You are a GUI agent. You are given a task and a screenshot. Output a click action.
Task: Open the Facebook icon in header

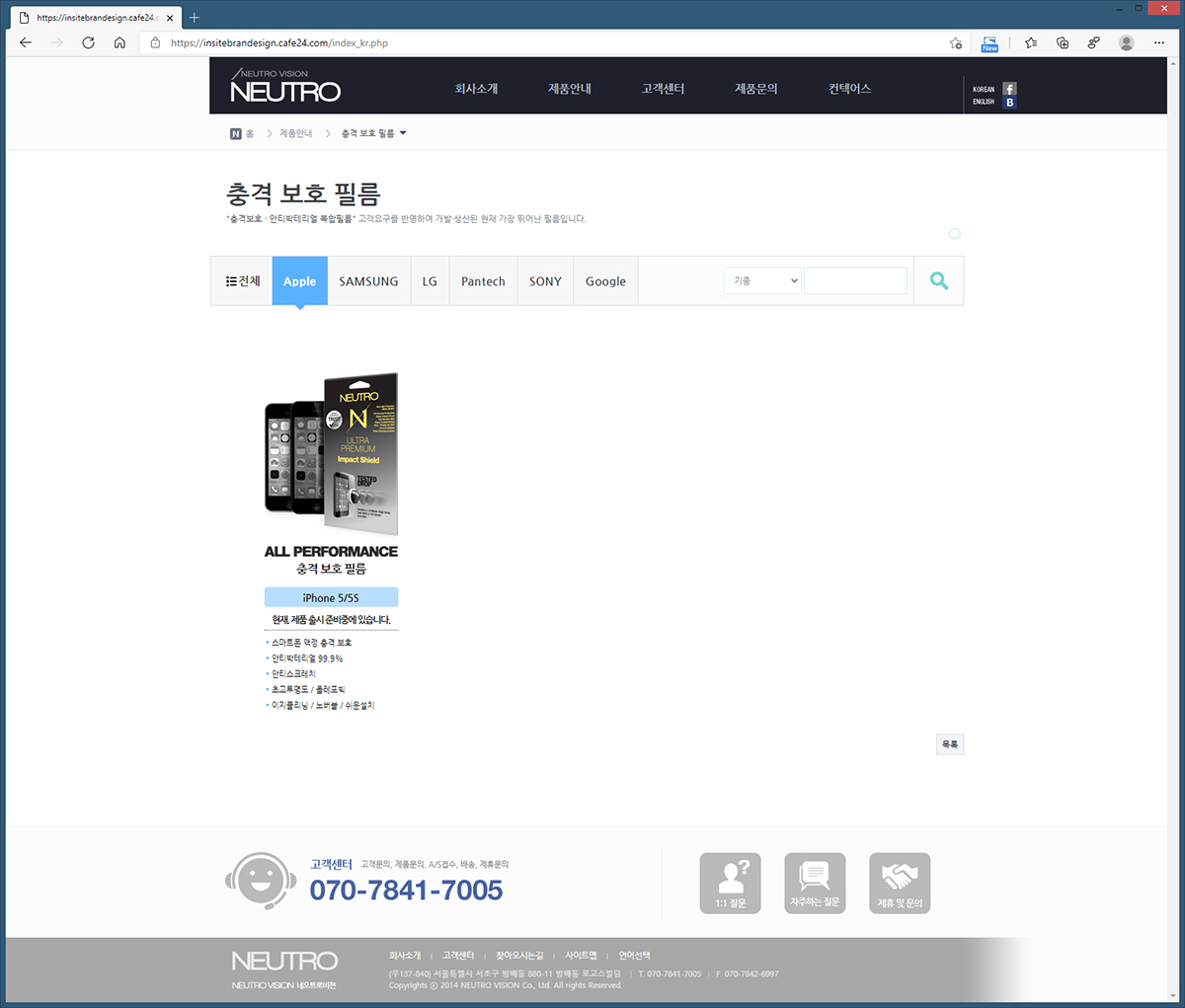coord(1009,89)
